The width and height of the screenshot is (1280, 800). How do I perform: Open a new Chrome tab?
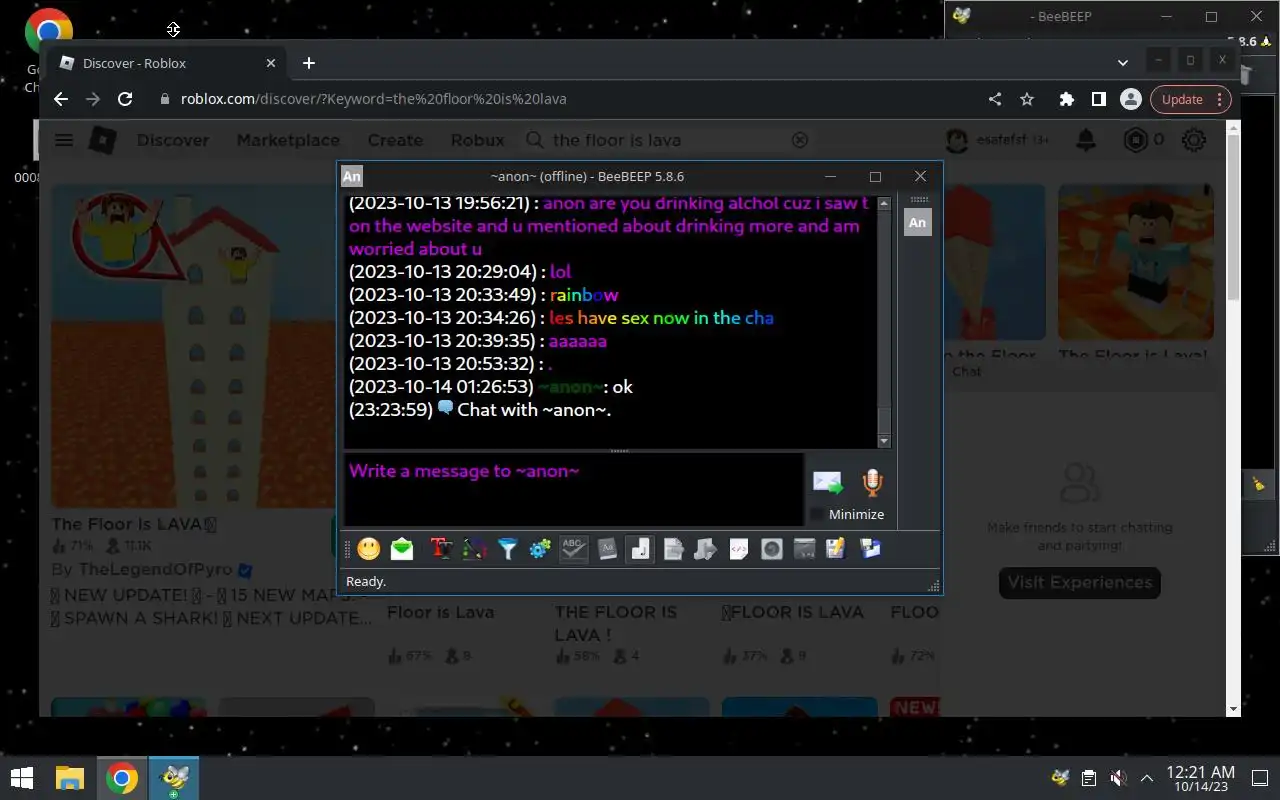309,63
